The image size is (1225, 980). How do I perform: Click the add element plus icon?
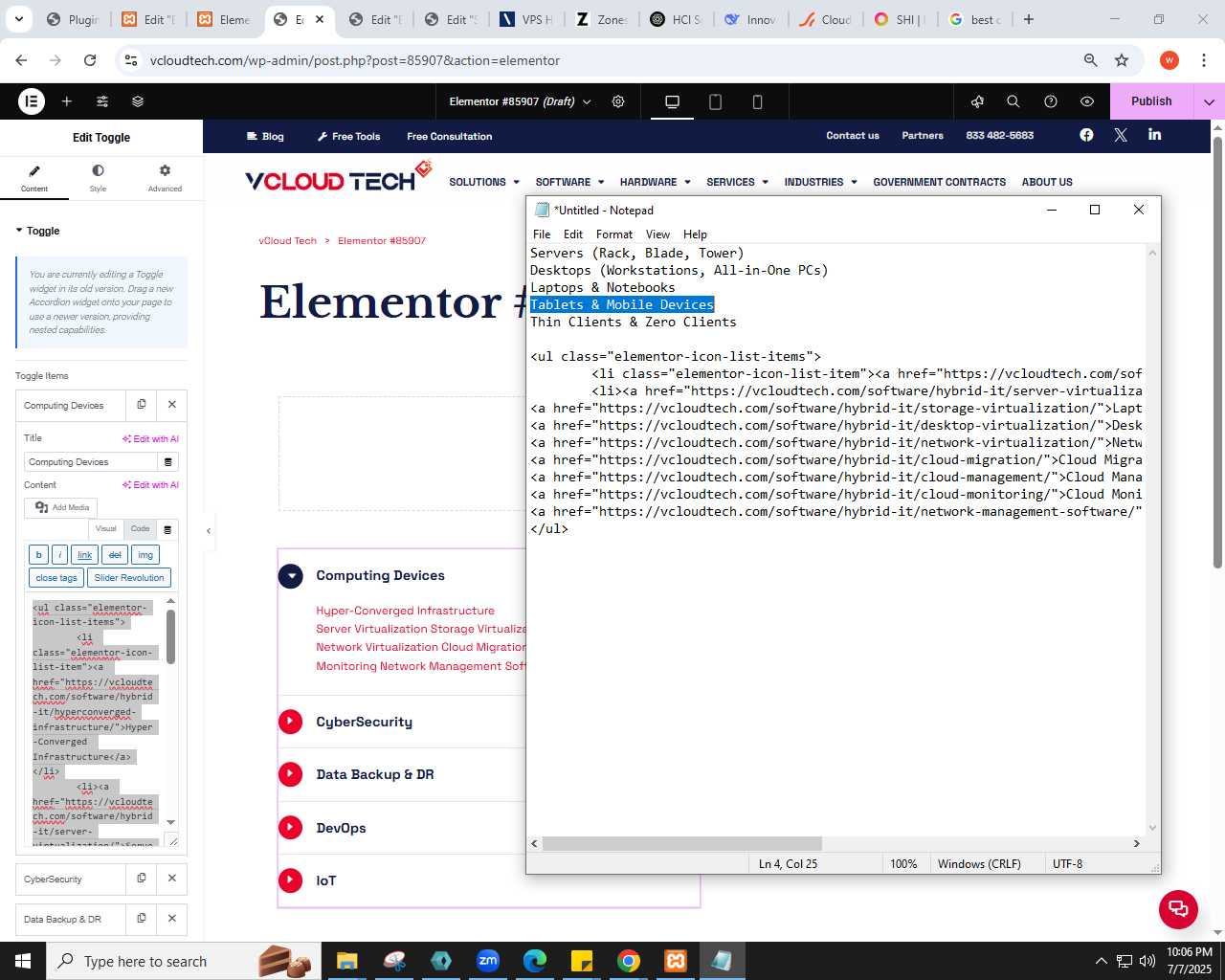coord(67,101)
